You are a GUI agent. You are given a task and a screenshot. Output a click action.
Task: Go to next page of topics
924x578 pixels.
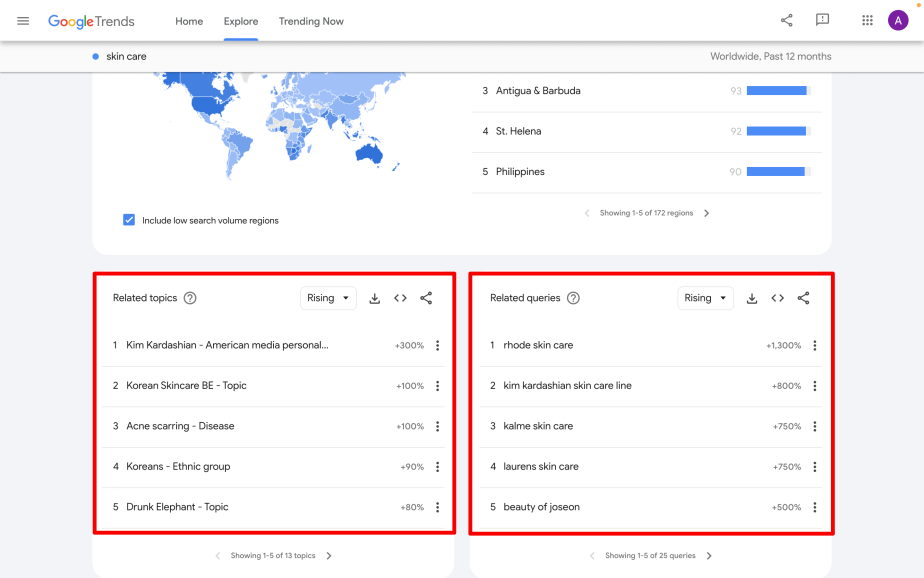point(329,556)
